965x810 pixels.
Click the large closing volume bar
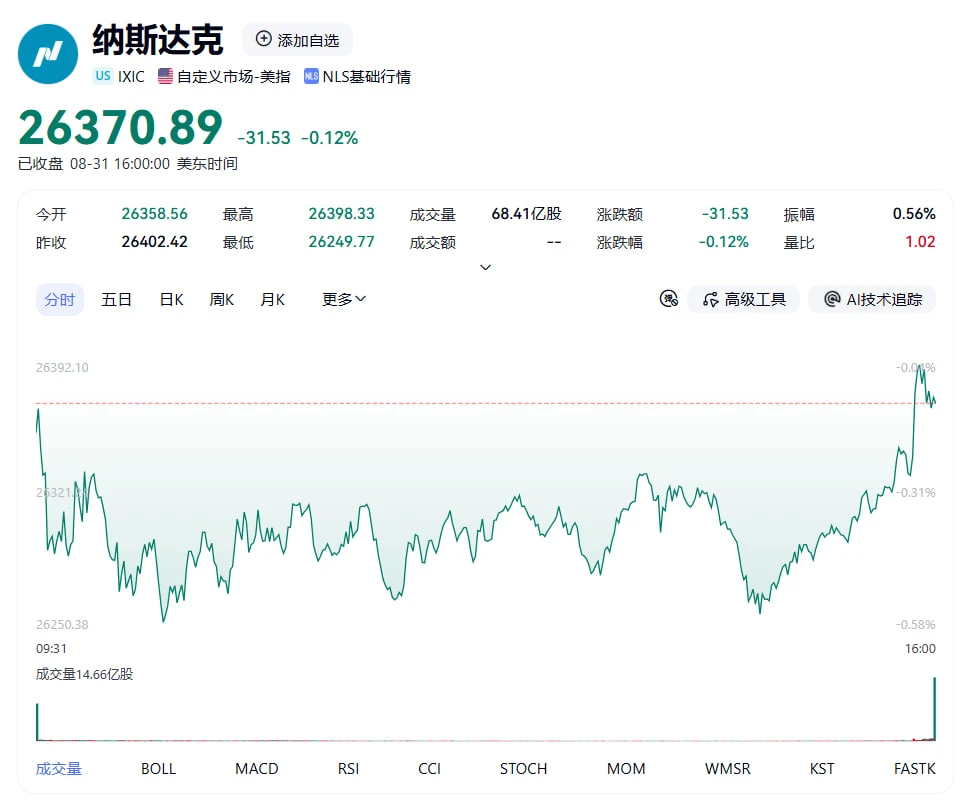pos(934,708)
